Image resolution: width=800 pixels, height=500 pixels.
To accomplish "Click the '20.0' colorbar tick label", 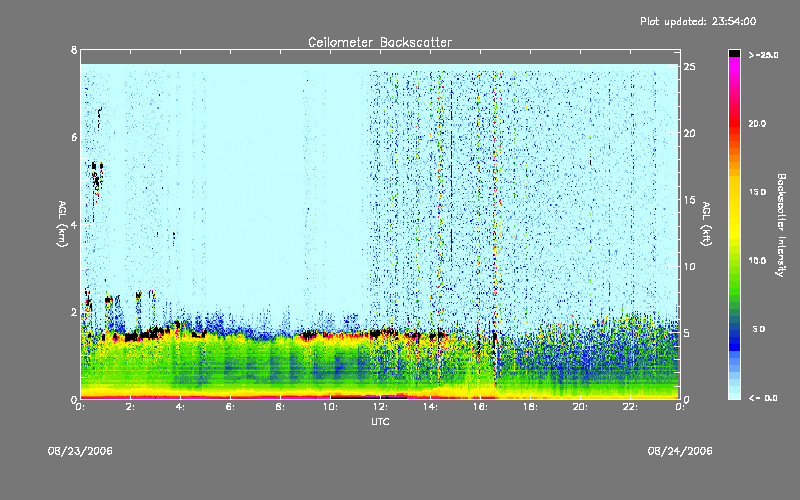I will click(757, 123).
